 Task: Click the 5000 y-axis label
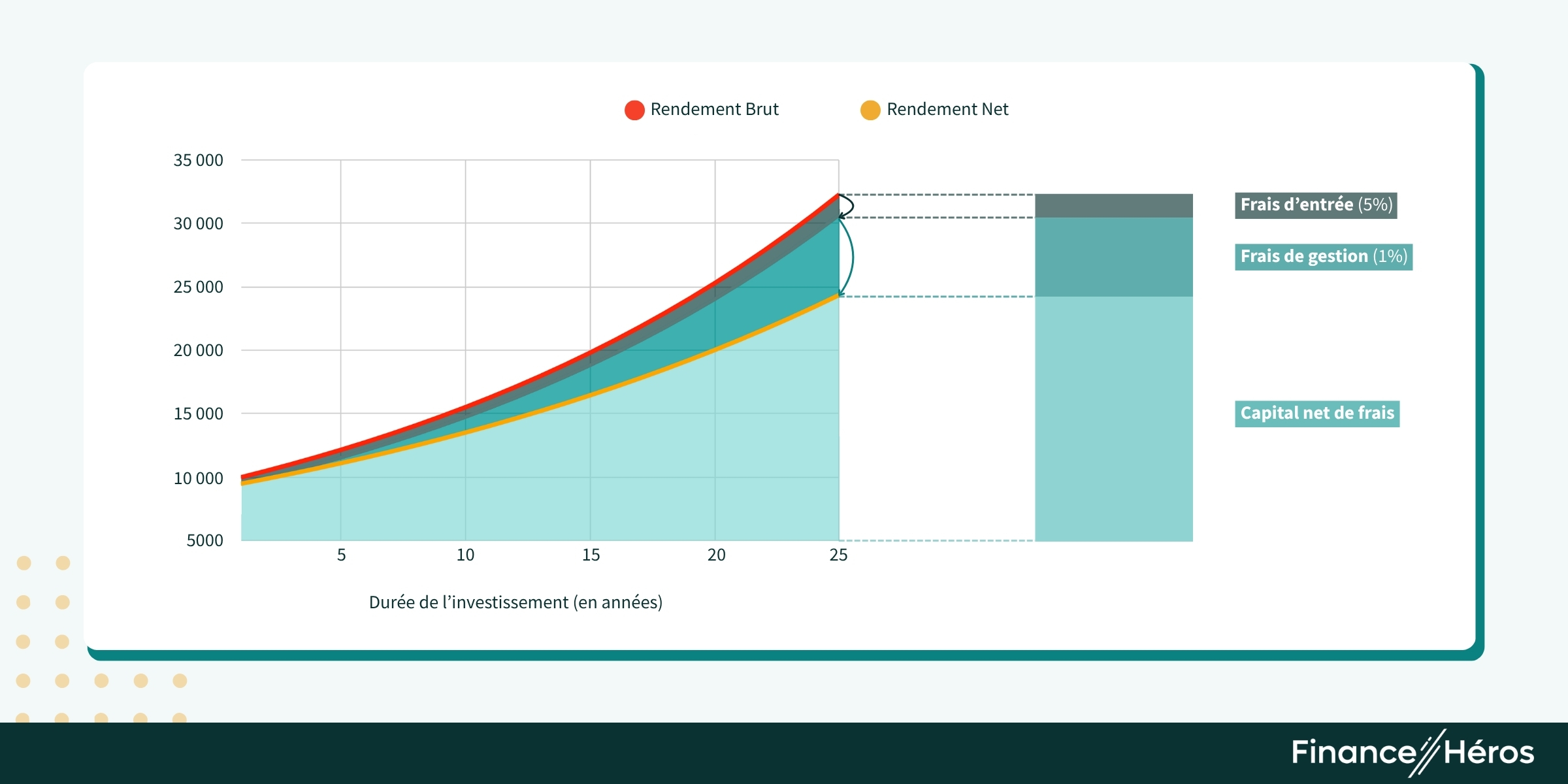click(x=204, y=540)
